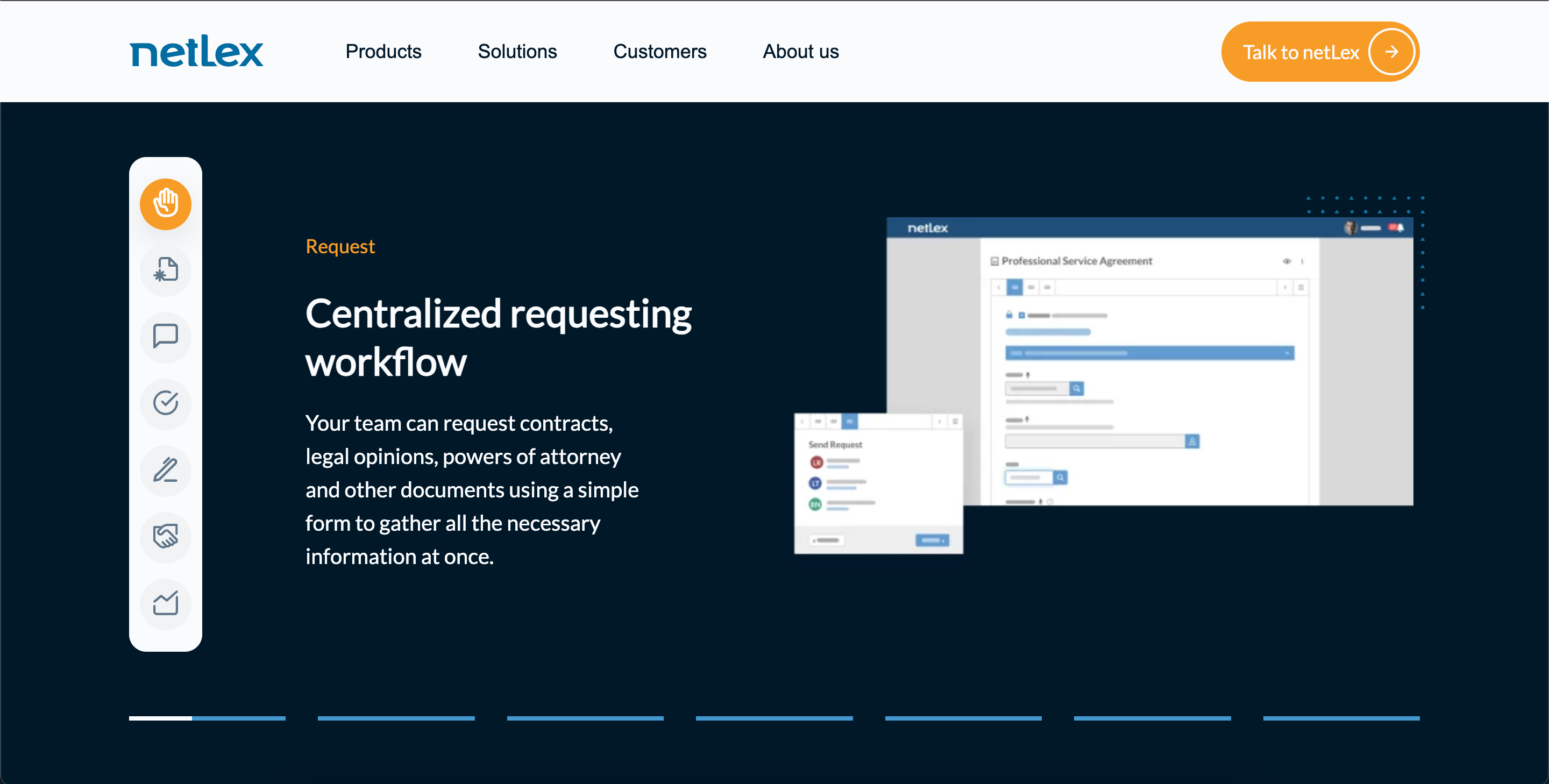Select the pen signature icon
Screen dimensions: 1549x784
click(165, 470)
